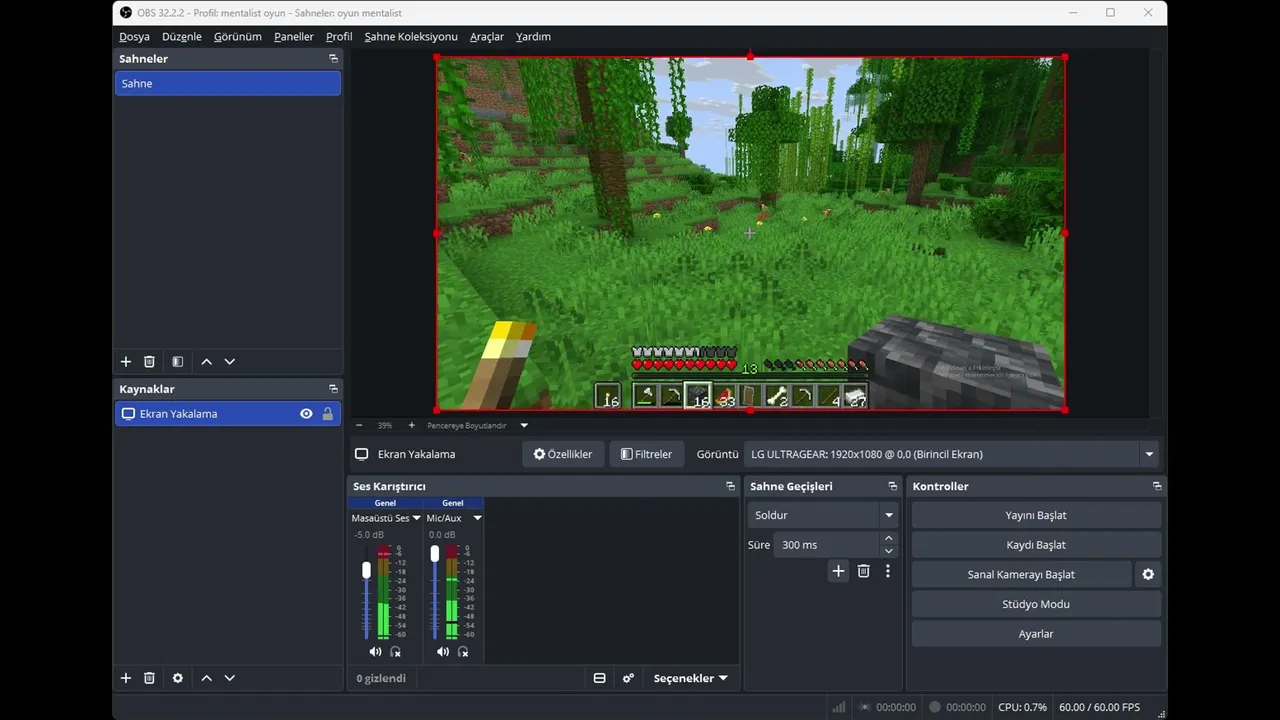The height and width of the screenshot is (720, 1280).
Task: Select the Sahne scene in list
Action: 228,84
